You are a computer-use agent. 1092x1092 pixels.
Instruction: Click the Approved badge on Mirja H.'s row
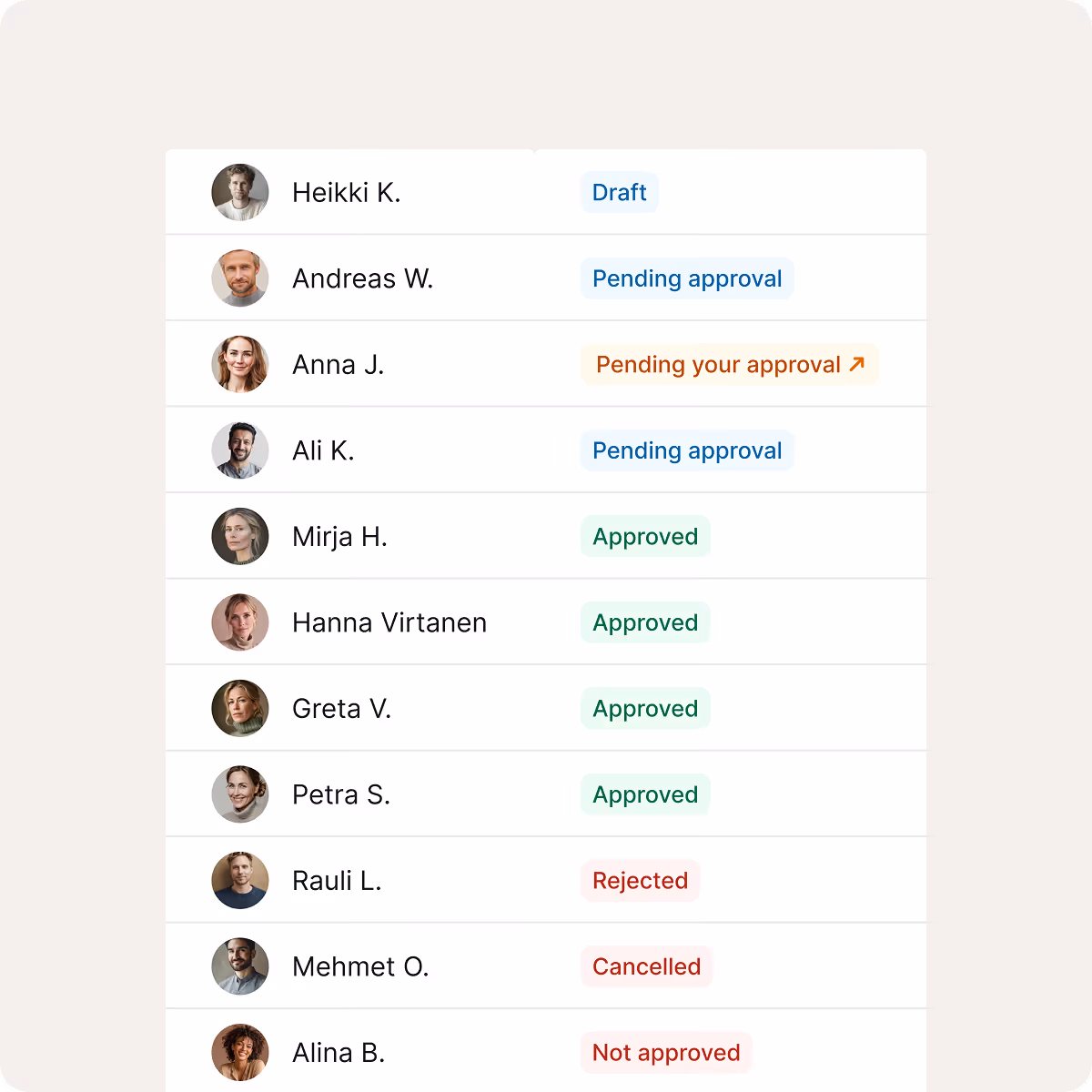coord(645,536)
